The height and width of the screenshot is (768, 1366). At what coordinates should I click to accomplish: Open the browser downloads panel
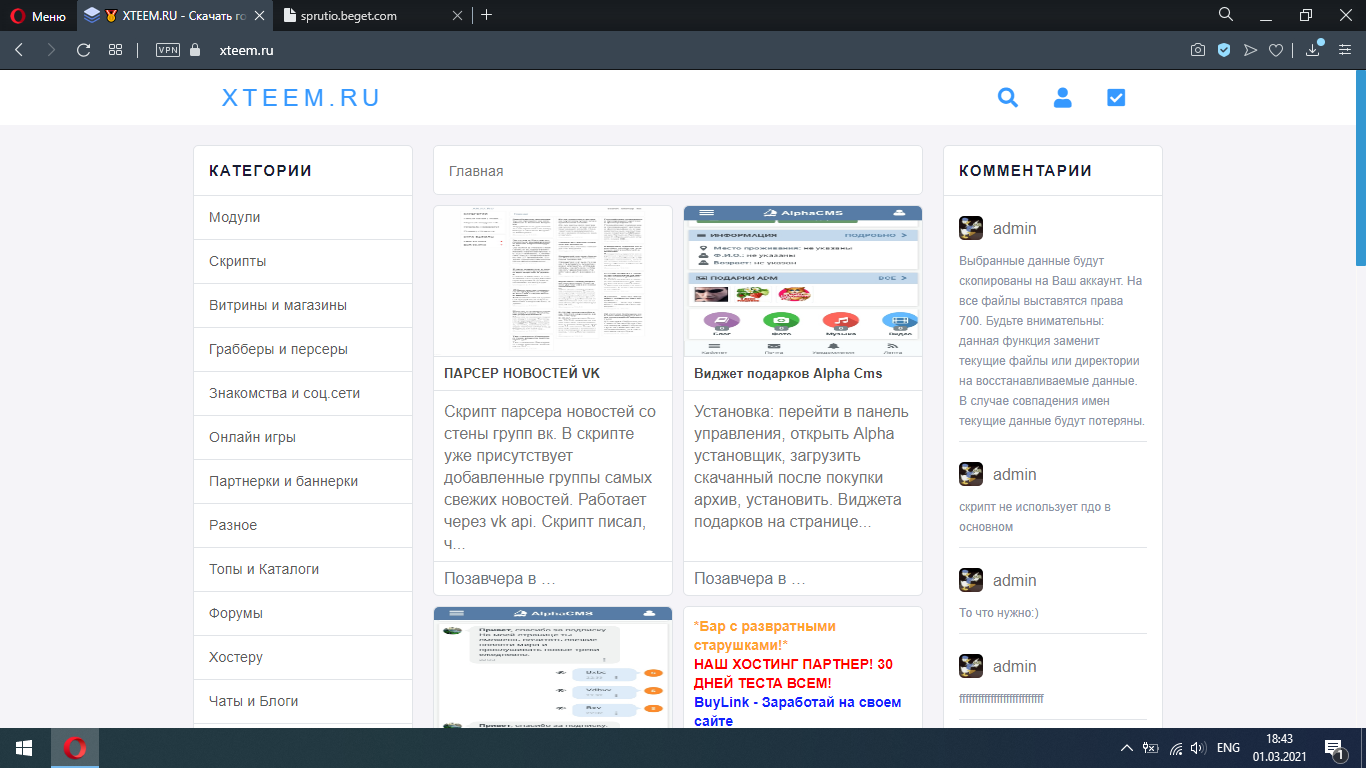tap(1314, 50)
